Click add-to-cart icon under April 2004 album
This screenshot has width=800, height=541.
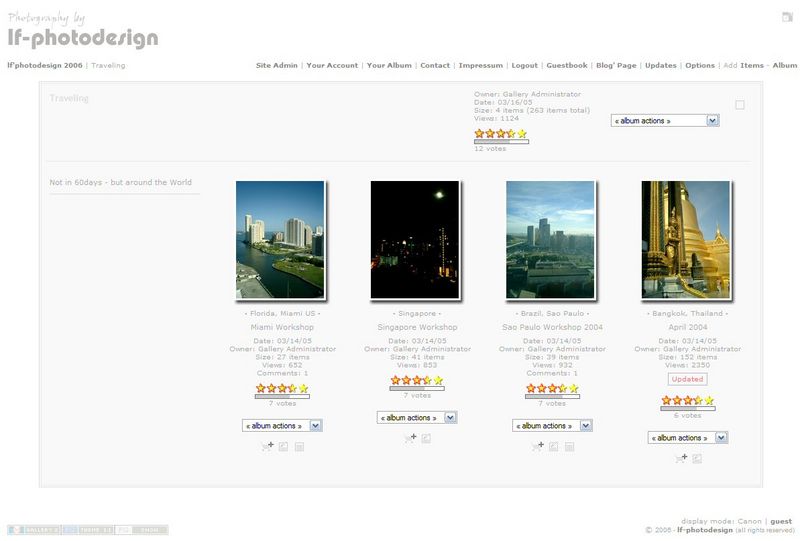point(681,458)
